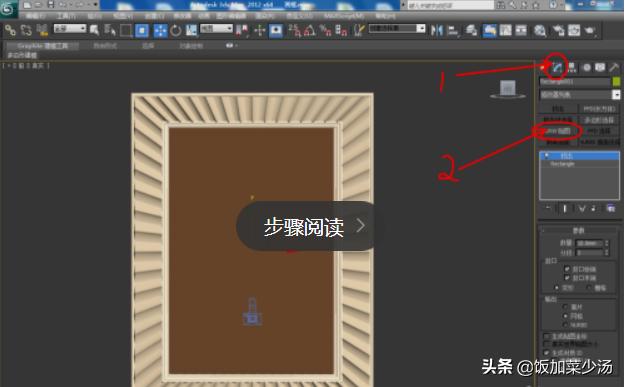This screenshot has height=387, width=625.
Task: Click the UVW Map modifier button
Action: (x=558, y=131)
